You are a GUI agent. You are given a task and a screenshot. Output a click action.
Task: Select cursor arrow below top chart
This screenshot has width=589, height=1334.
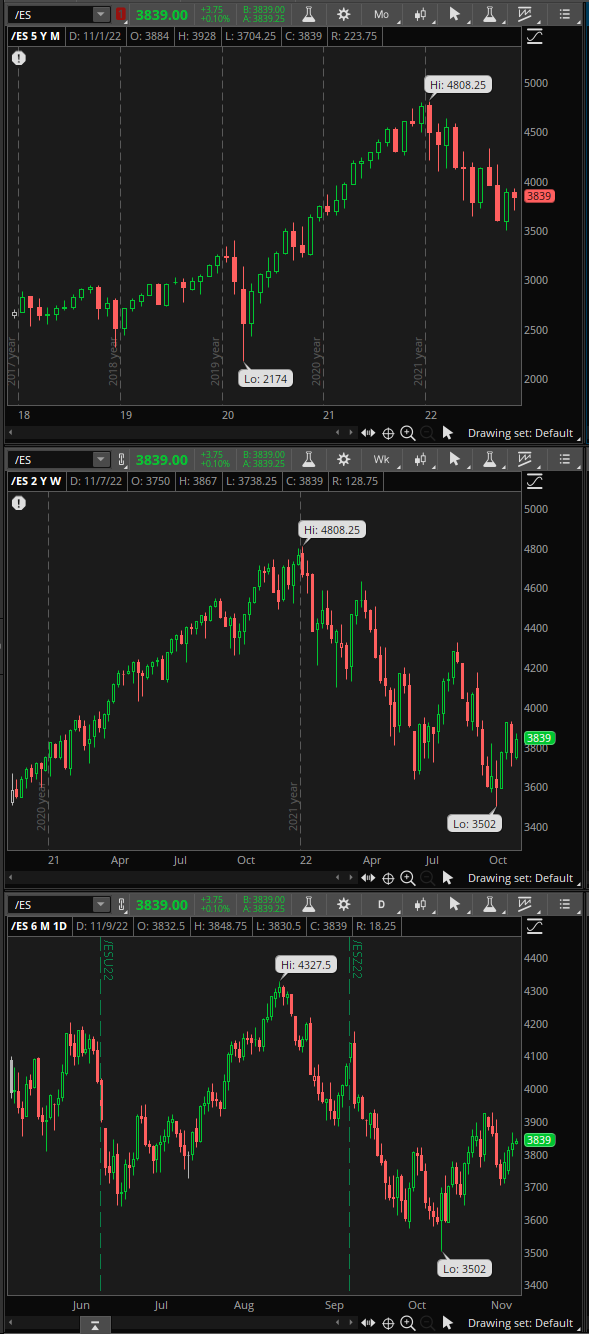pyautogui.click(x=447, y=433)
